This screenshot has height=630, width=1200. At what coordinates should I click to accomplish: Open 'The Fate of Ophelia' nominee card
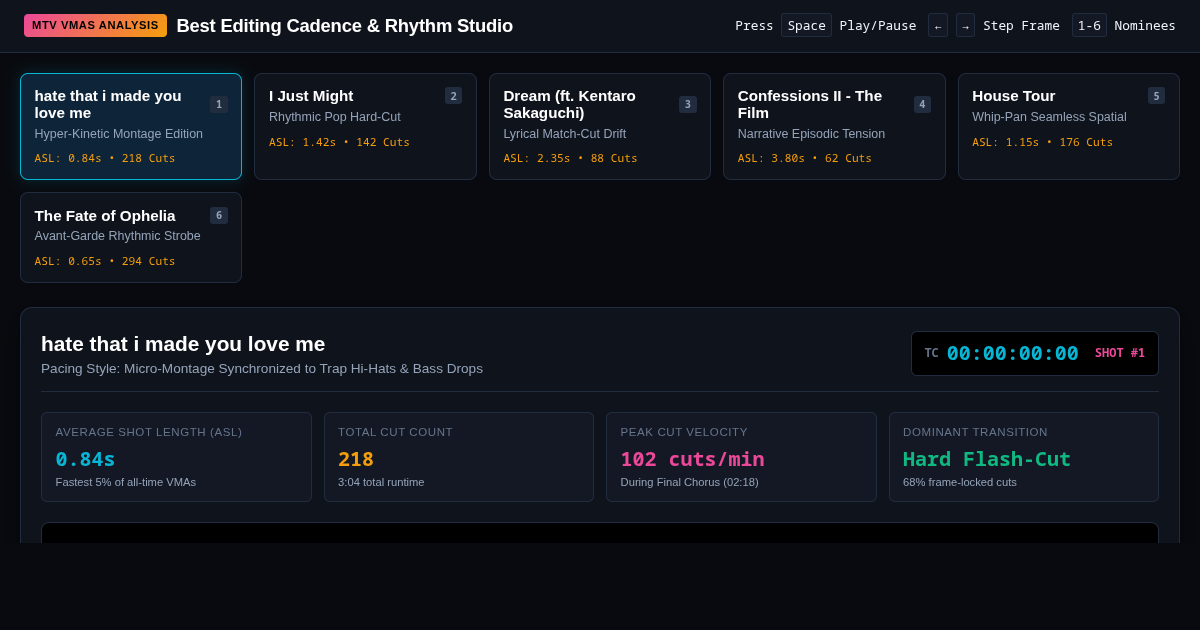pos(131,237)
